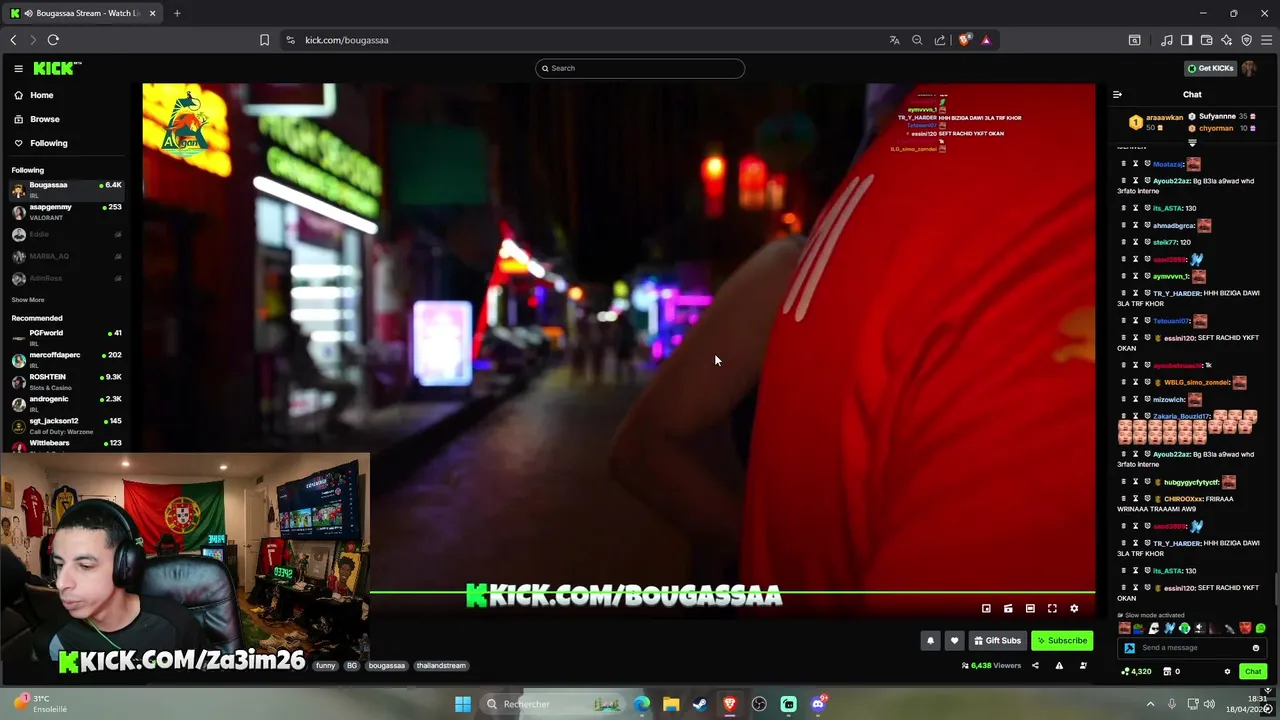Open channel points 4,320 balance
The image size is (1280, 720).
point(1137,672)
